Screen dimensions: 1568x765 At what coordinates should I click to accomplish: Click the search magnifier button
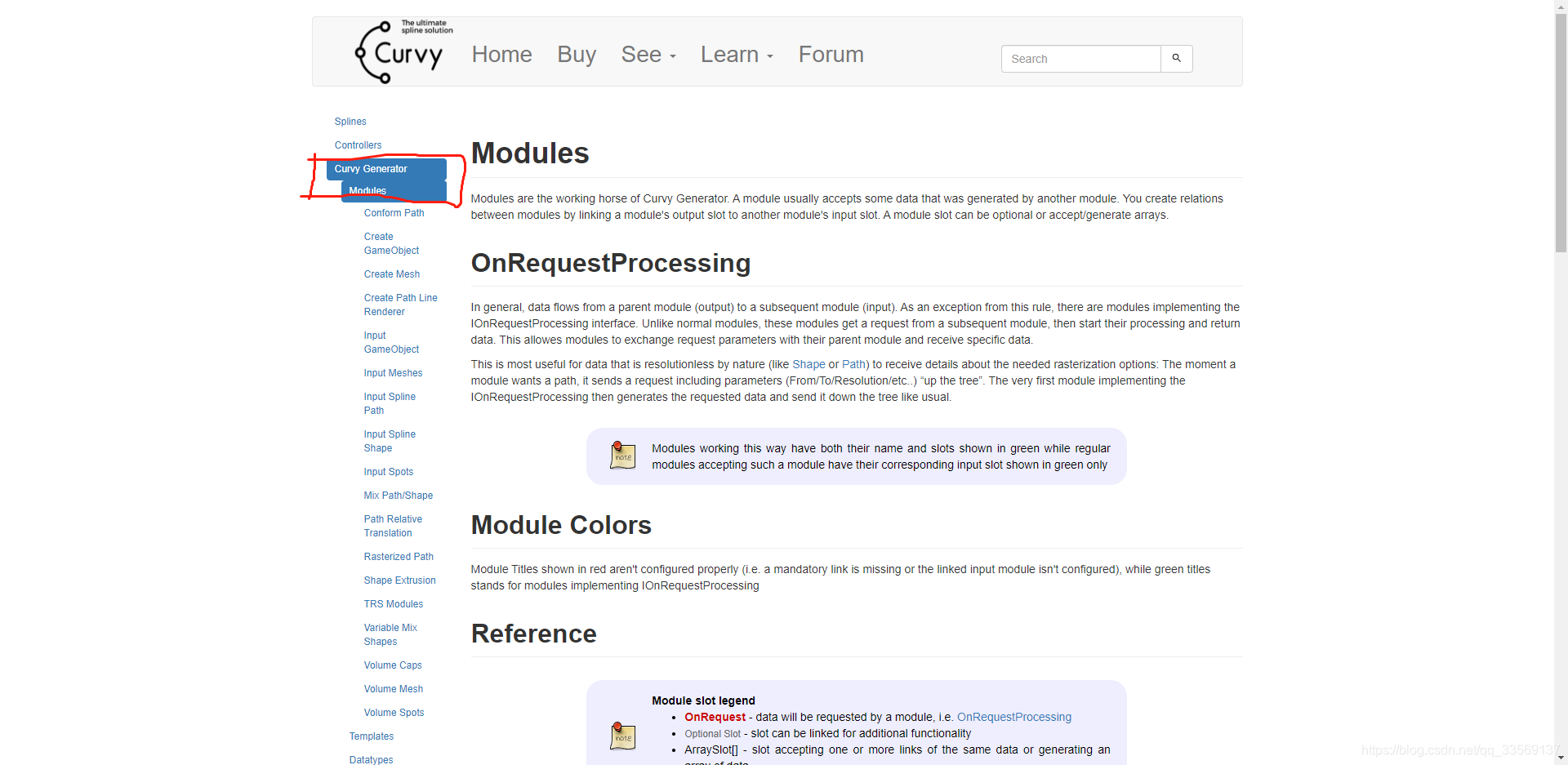click(x=1177, y=59)
